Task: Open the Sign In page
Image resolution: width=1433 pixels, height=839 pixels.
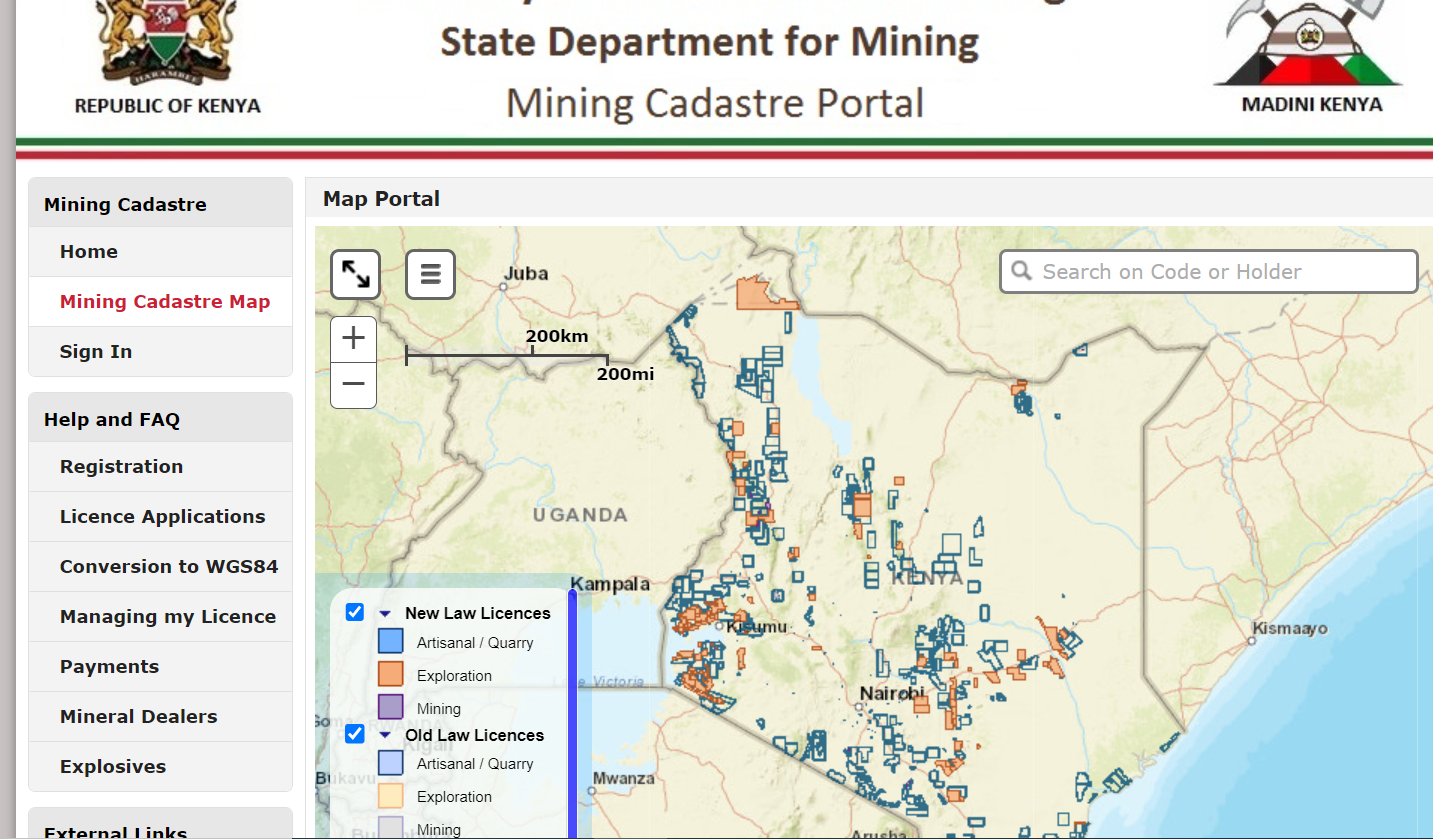Action: click(95, 351)
